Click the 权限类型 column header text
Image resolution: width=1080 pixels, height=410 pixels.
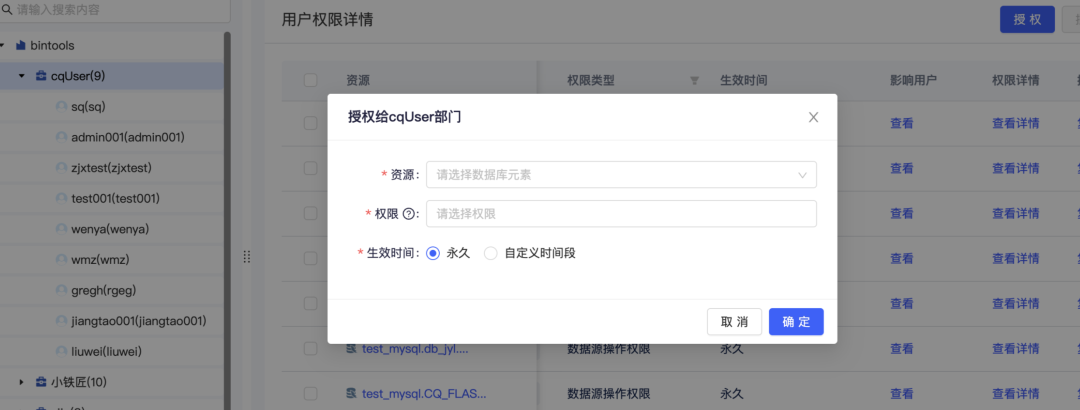[x=591, y=81]
